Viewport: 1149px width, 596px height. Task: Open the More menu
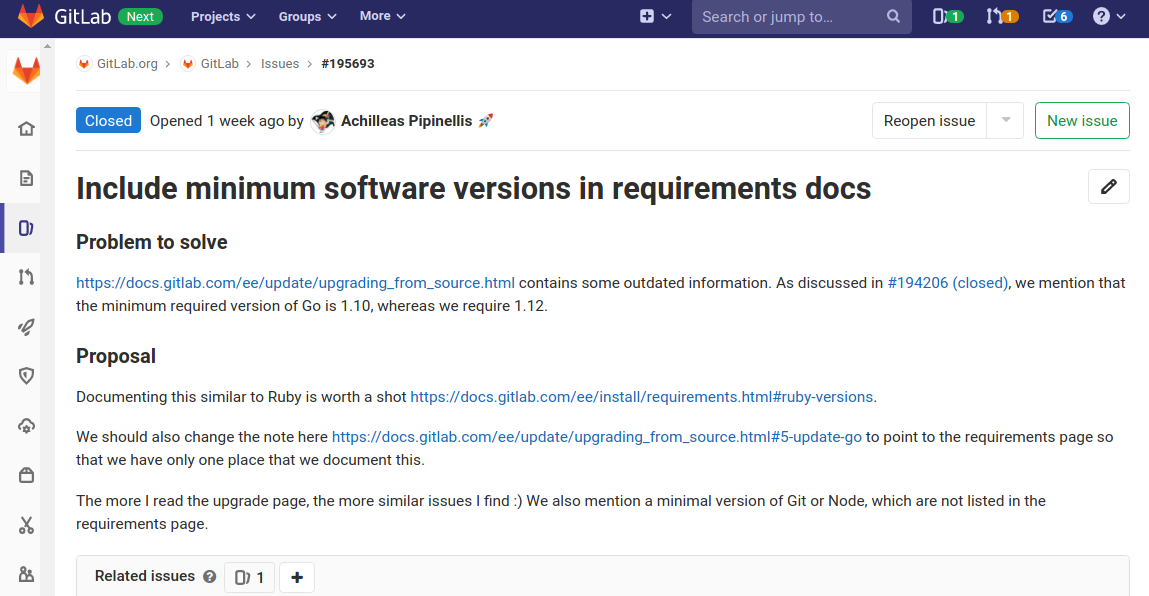382,16
